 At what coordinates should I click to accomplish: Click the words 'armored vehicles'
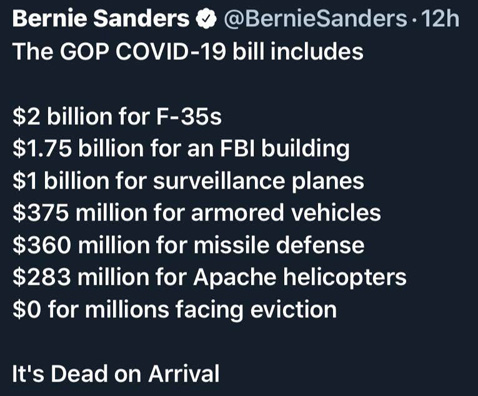click(286, 213)
